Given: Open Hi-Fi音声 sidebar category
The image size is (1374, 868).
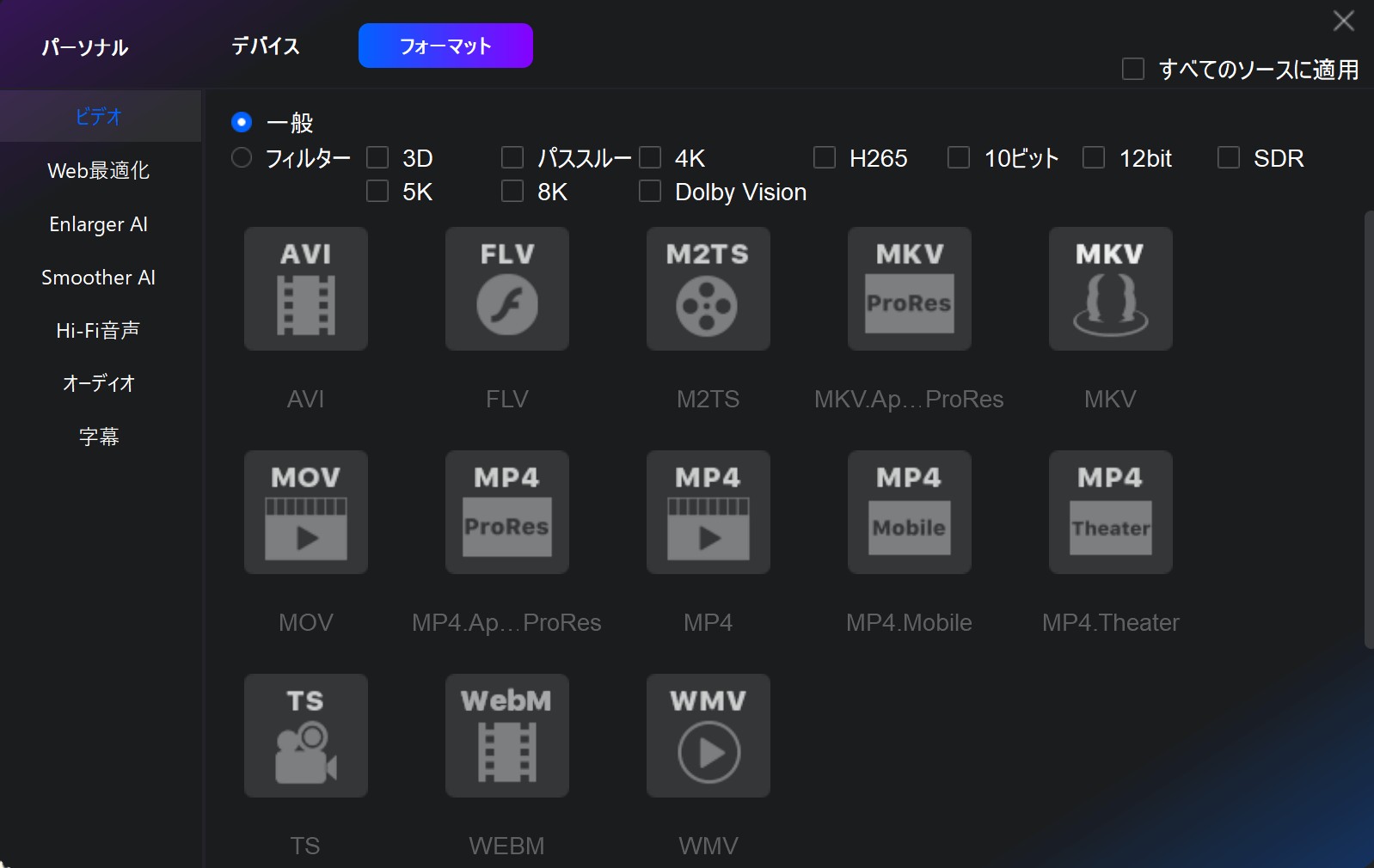Looking at the screenshot, I should [99, 331].
